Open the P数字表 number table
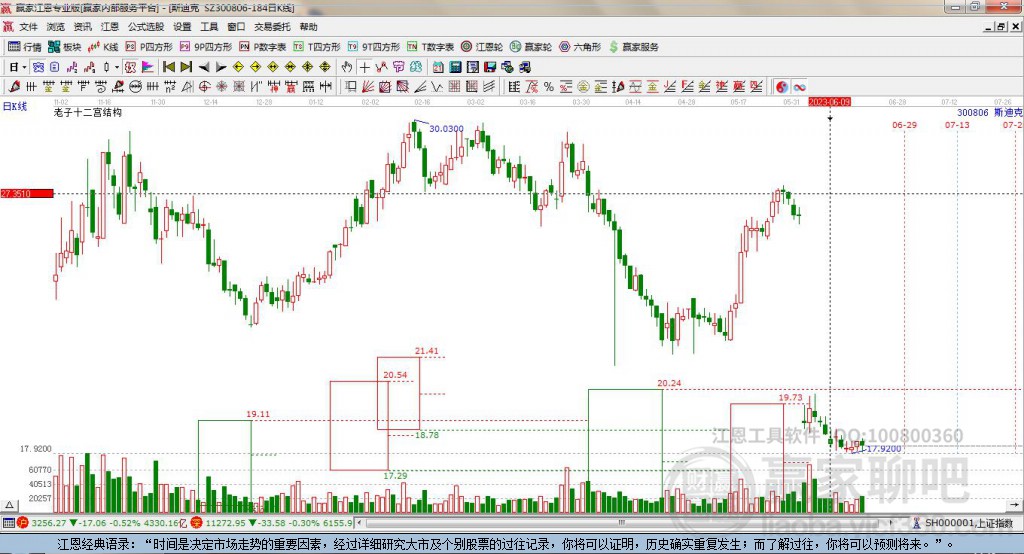 (x=263, y=46)
